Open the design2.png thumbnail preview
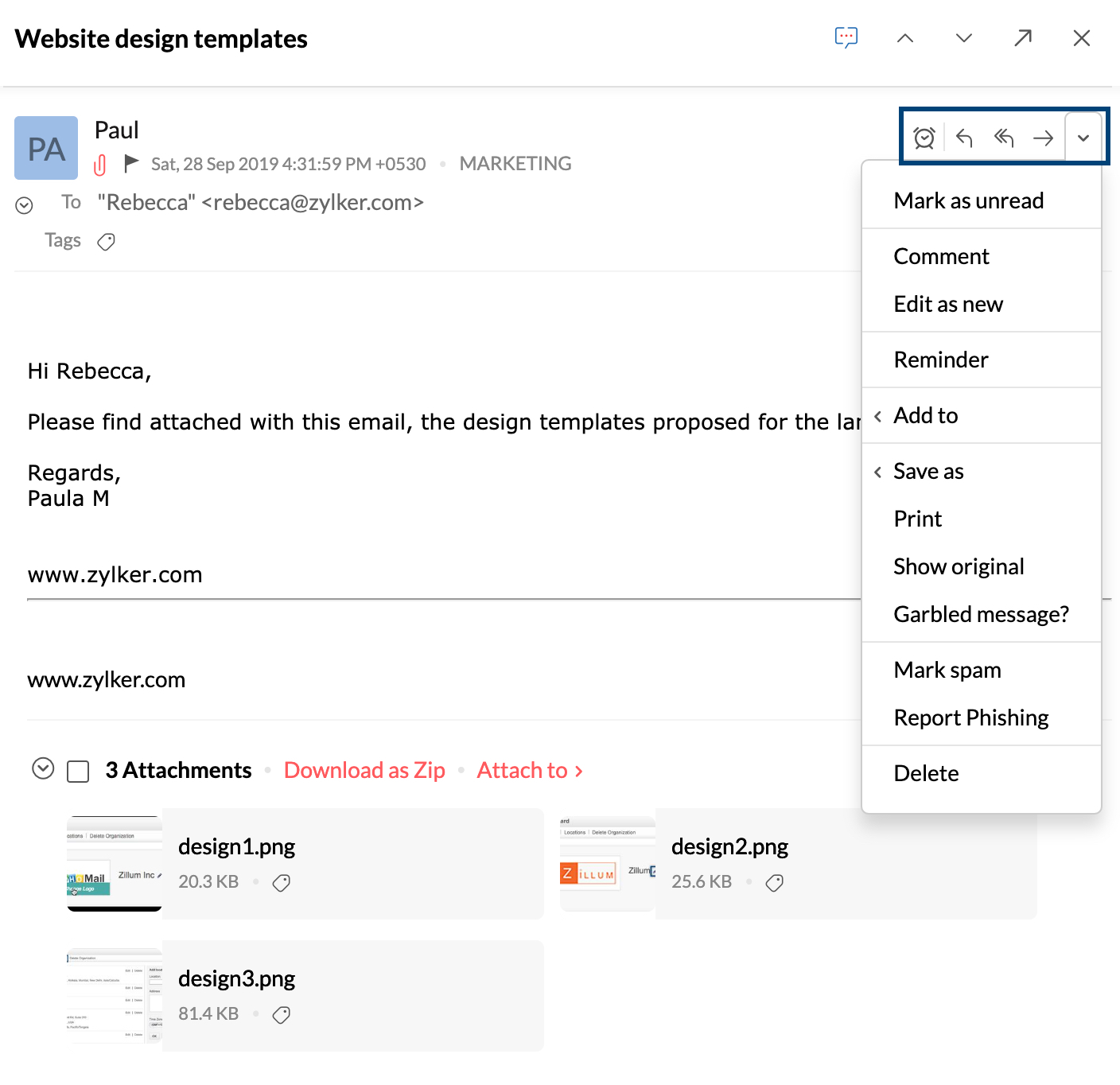 point(608,864)
